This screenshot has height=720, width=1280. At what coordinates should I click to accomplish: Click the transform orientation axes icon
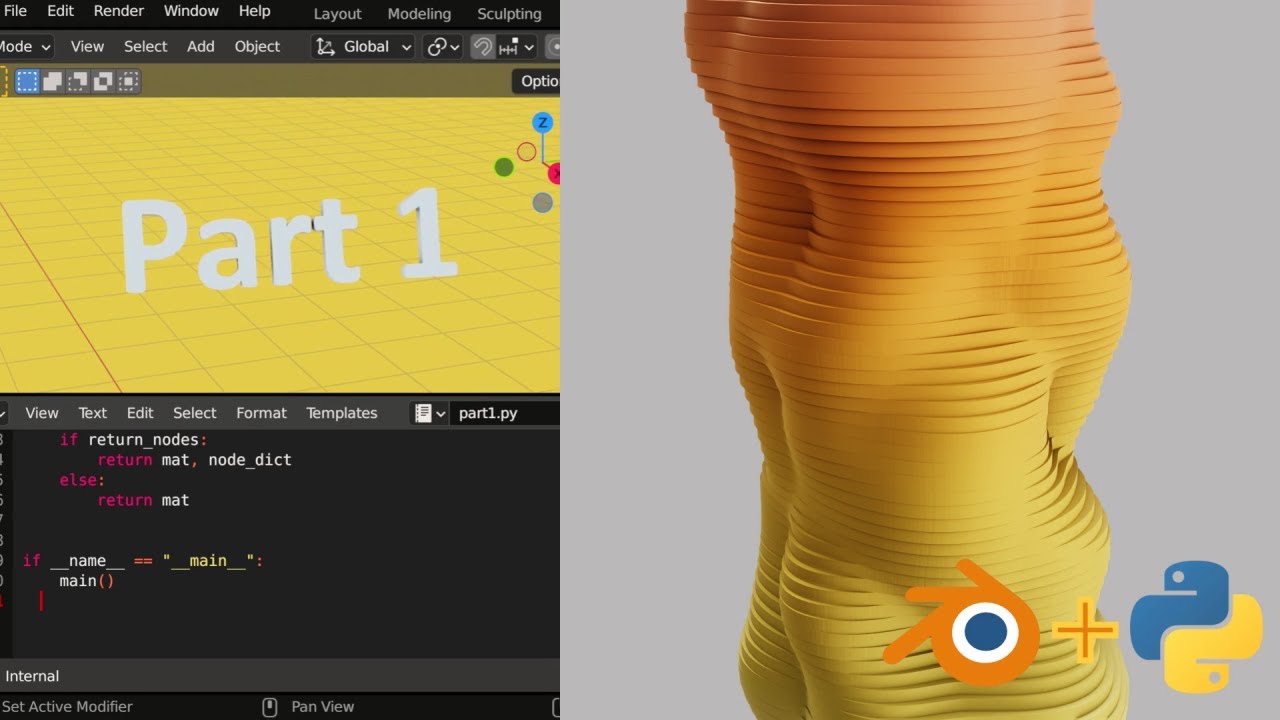[x=325, y=46]
